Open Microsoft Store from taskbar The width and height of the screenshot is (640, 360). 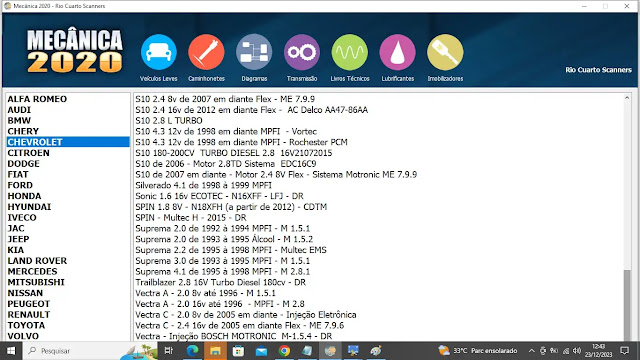tap(238, 351)
